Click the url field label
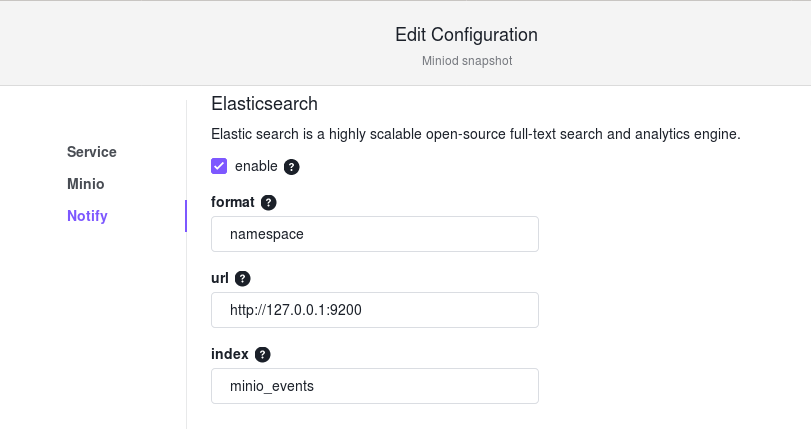This screenshot has width=811, height=429. pos(220,278)
